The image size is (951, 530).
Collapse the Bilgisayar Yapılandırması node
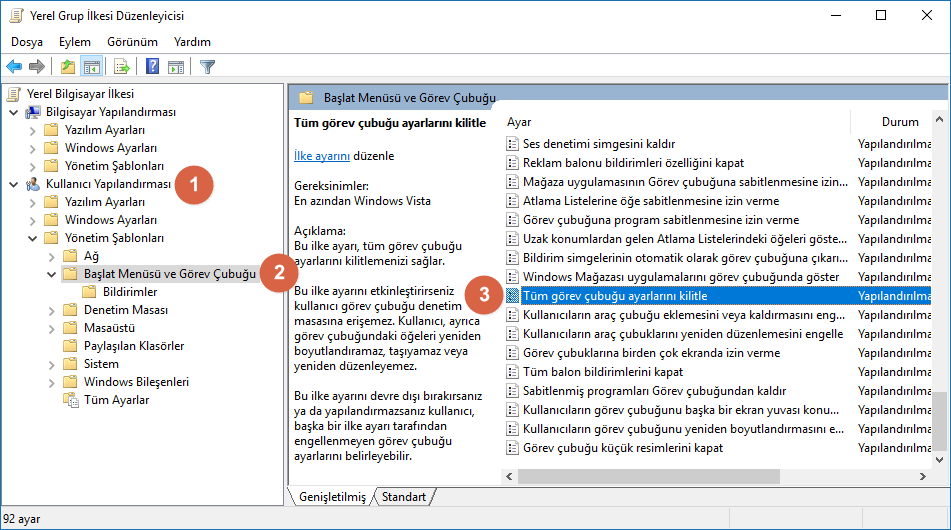pos(13,112)
